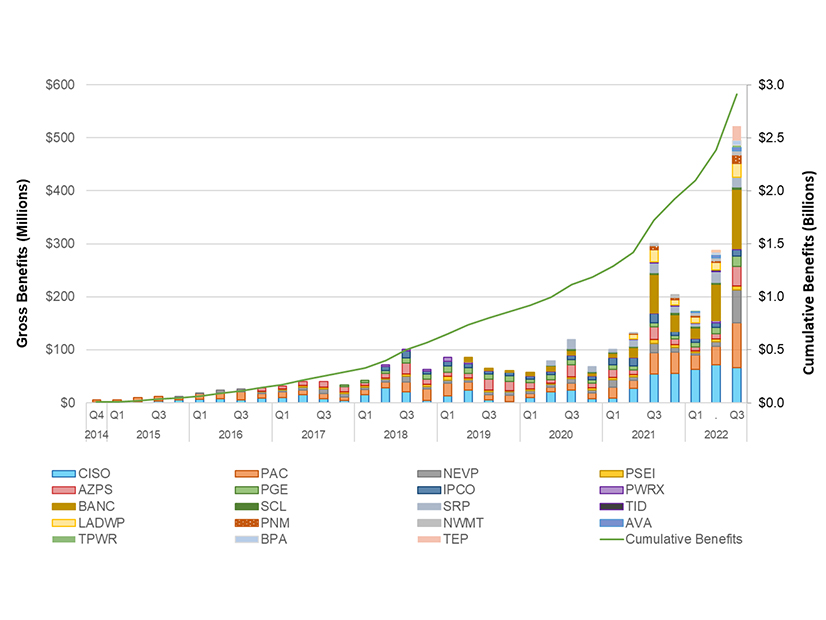
Task: Click the Cumulative Benefits legend line
Action: [614, 539]
